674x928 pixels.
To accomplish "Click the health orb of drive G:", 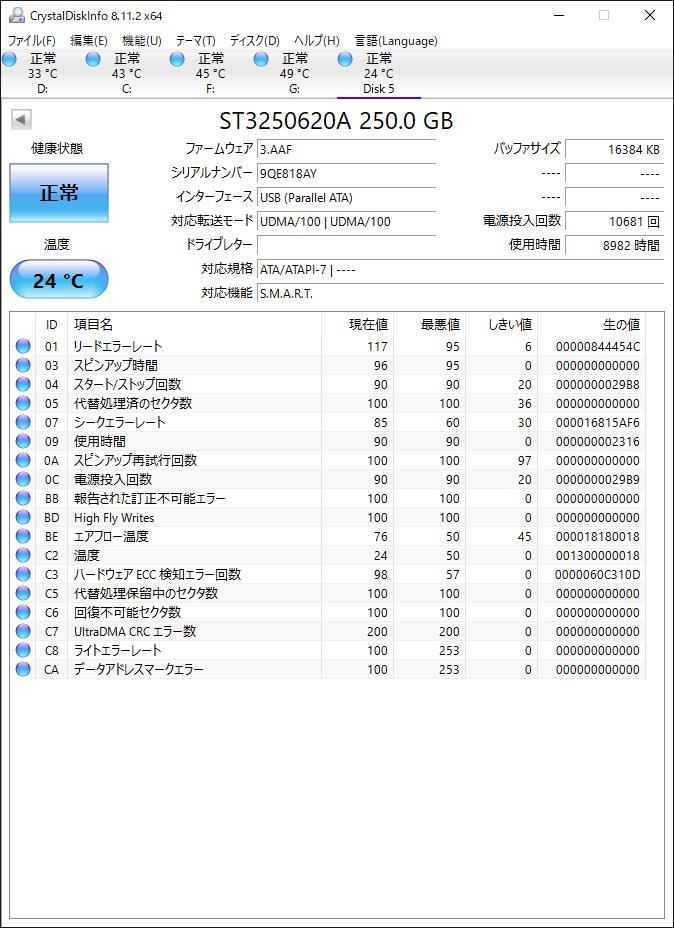I will coord(262,59).
